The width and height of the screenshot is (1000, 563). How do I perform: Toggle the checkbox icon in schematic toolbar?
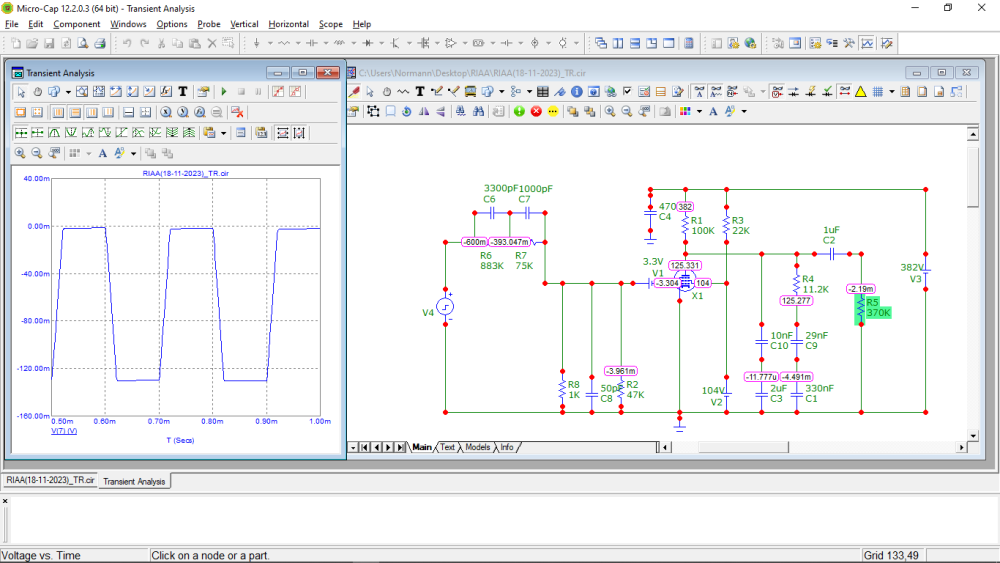[627, 91]
